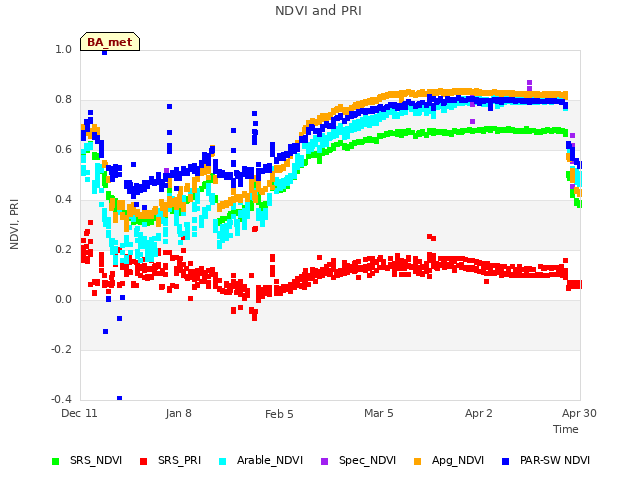Viewport: 640px width, 480px height.
Task: Click the 0.6 y-axis tick label
Action: (63, 149)
